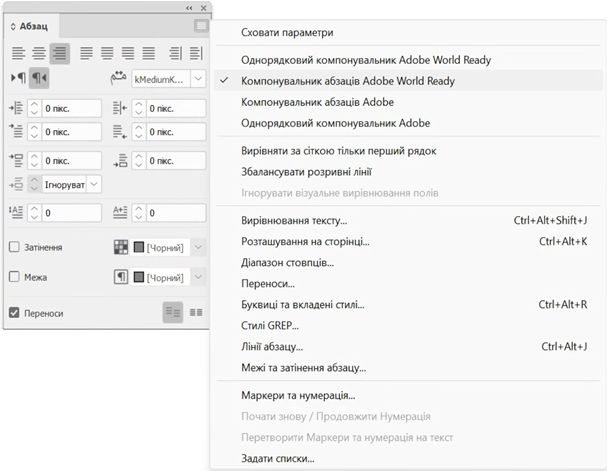Justify with last line aligned right

pos(128,53)
